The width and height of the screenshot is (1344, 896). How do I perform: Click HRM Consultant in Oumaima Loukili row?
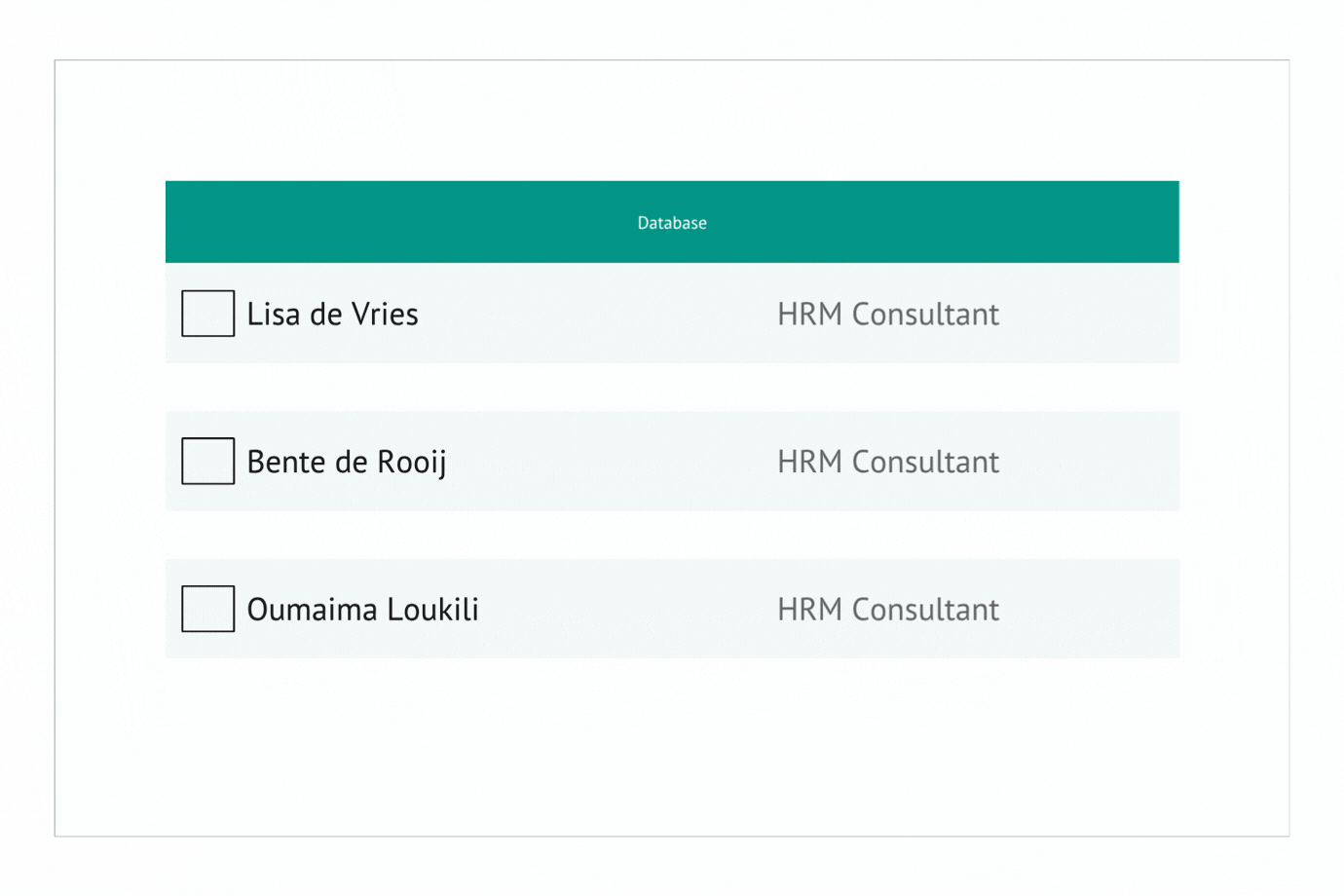point(888,610)
